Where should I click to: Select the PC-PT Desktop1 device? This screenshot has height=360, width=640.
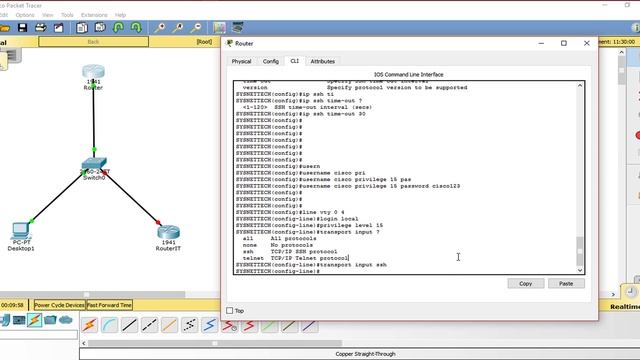[x=20, y=231]
